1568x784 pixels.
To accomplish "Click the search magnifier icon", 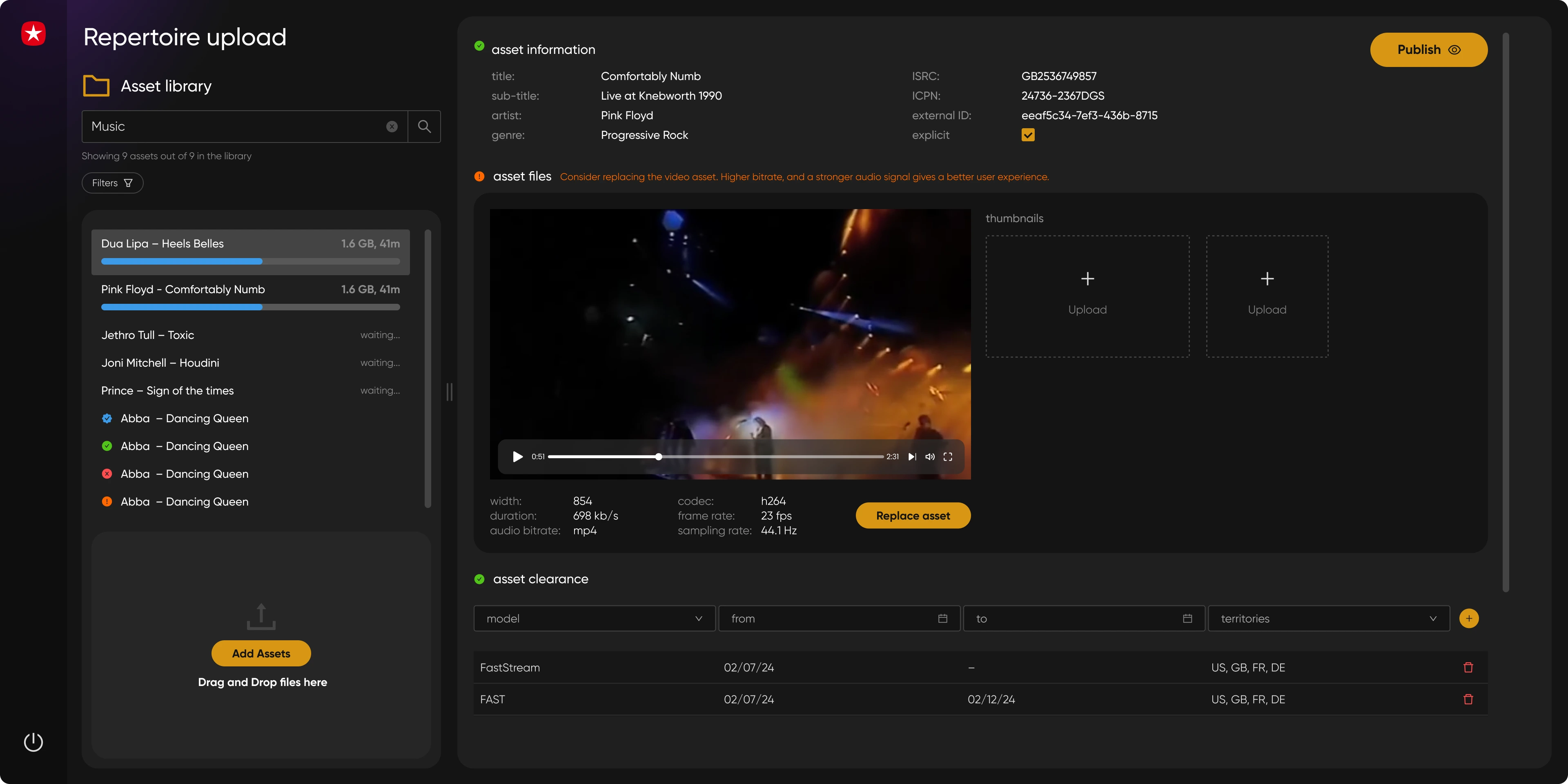I will (x=424, y=126).
